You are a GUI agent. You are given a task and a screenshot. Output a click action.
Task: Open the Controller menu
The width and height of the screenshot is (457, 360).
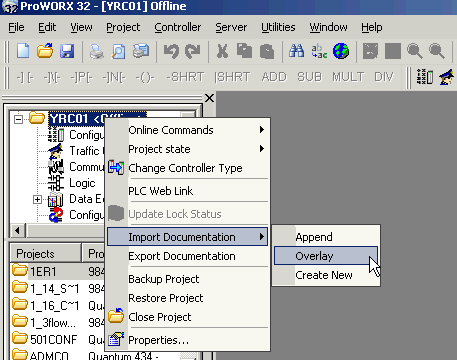pyautogui.click(x=177, y=27)
